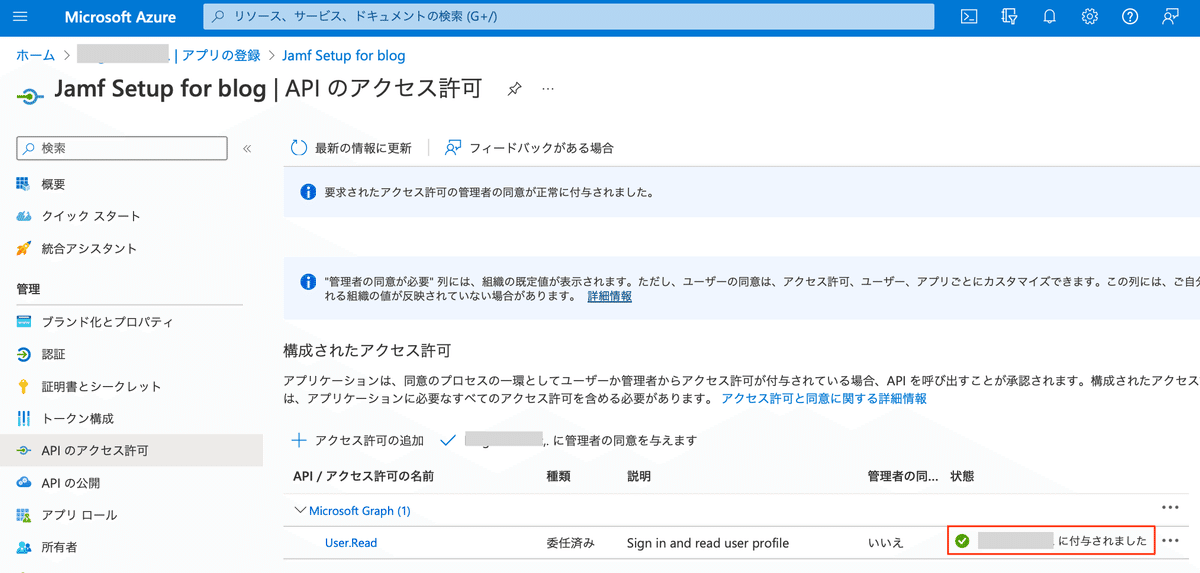The height and width of the screenshot is (573, 1200).
Task: Click the 種類 column header
Action: click(x=558, y=476)
